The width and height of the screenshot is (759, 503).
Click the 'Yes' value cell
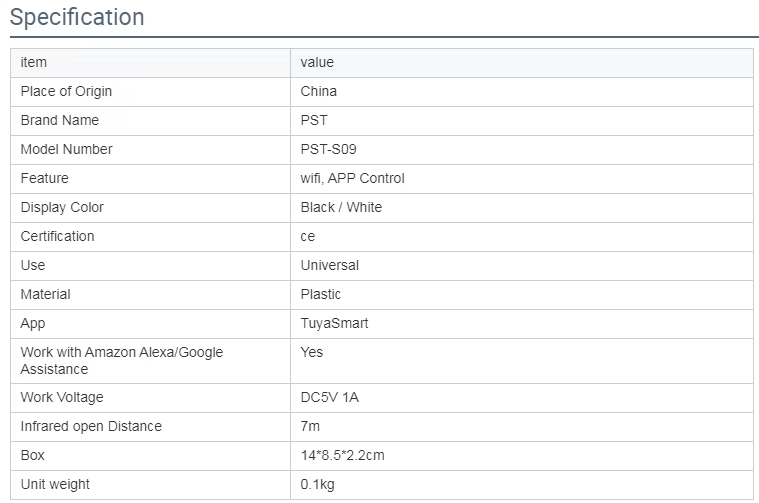tap(312, 352)
